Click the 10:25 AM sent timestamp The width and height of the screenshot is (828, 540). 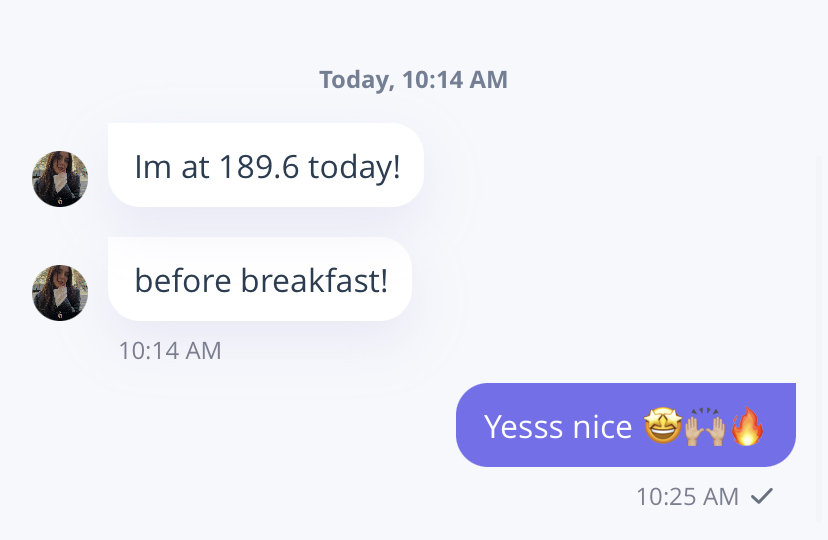click(687, 497)
